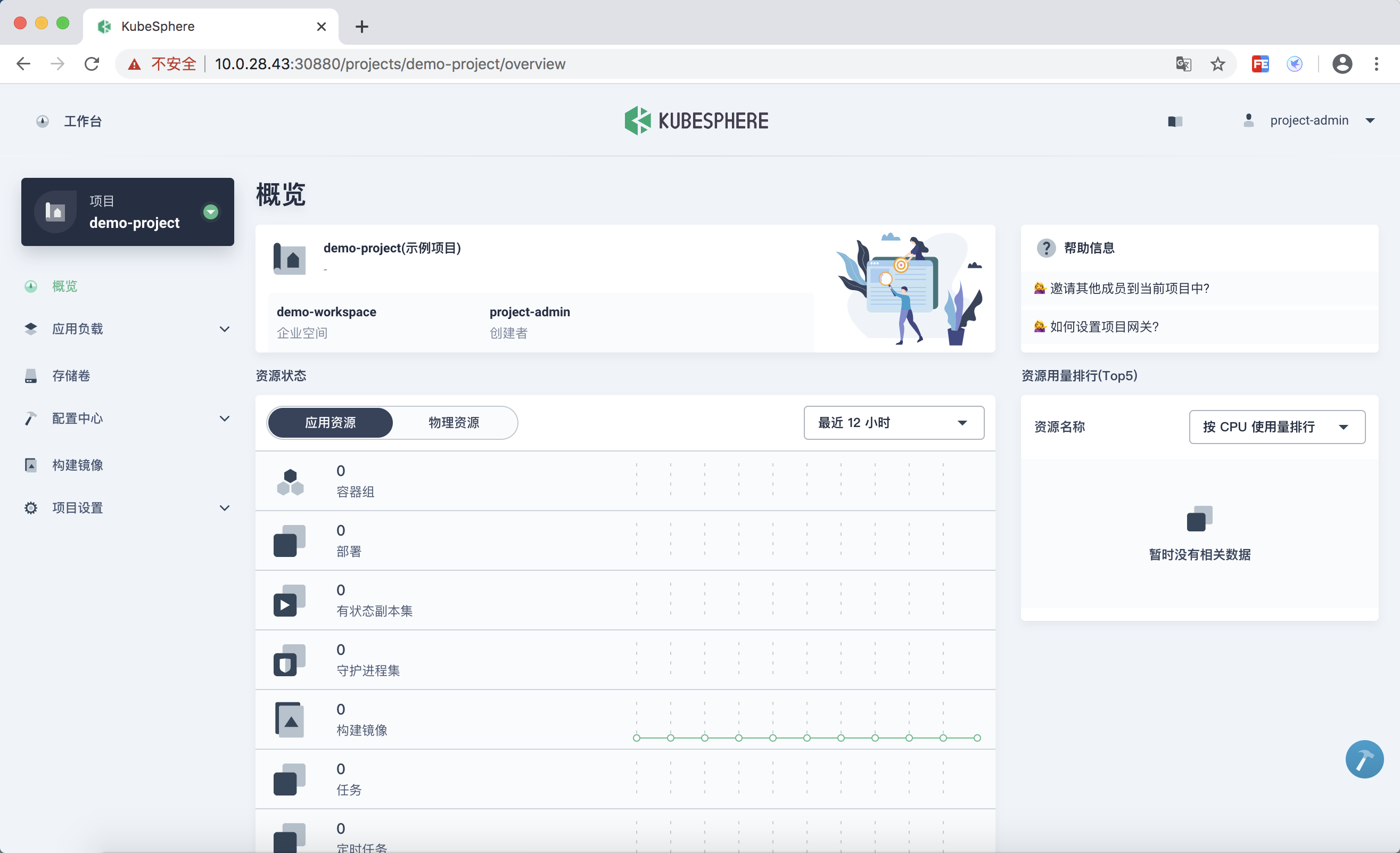The image size is (1400, 853).
Task: Click the last point on image-builder chart
Action: pyautogui.click(x=977, y=737)
